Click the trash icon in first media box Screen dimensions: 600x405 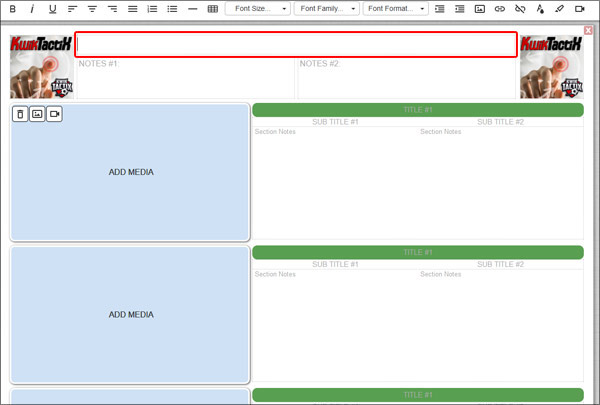pyautogui.click(x=20, y=114)
